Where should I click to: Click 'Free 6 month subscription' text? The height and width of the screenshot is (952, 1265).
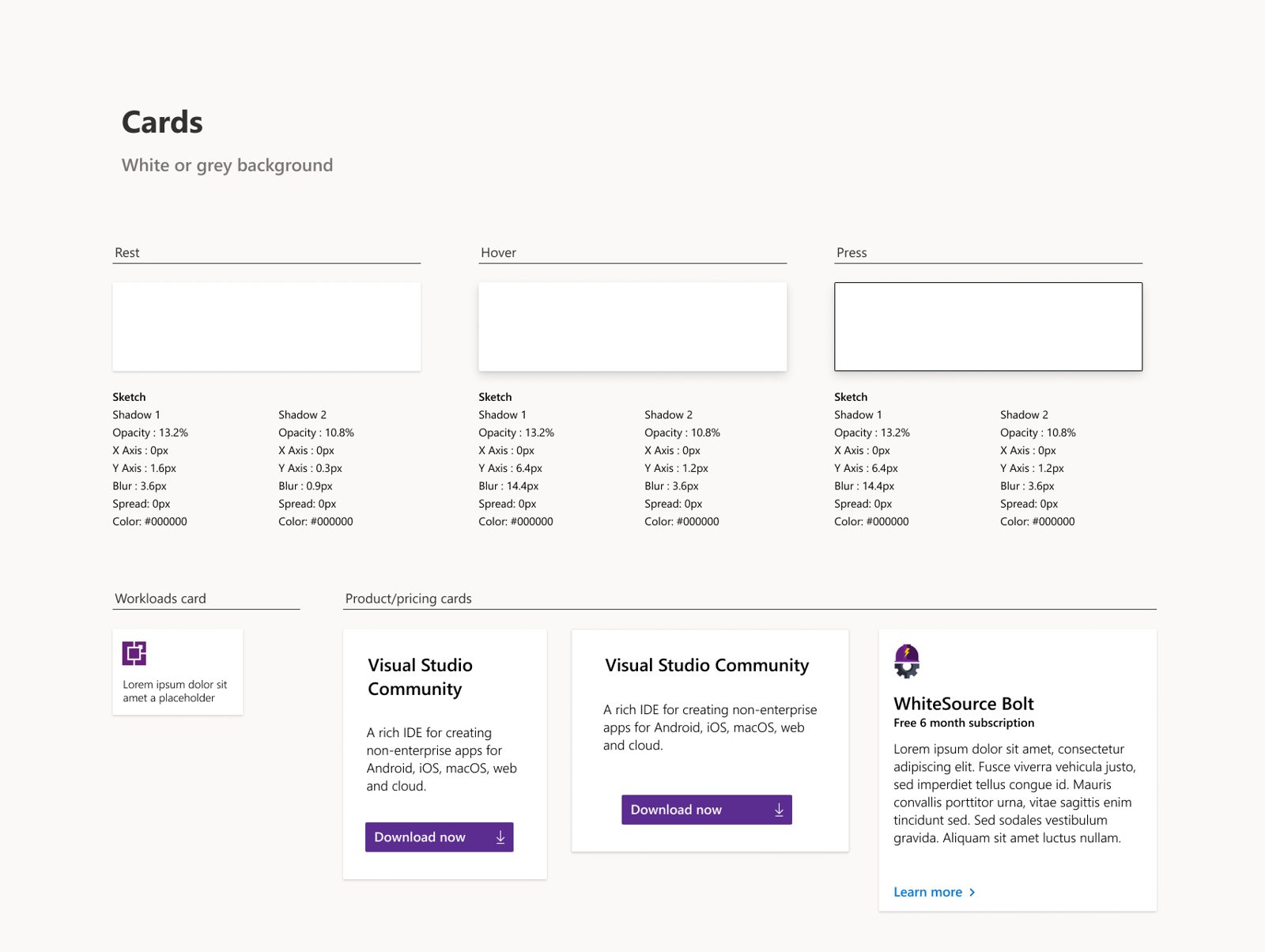(964, 723)
